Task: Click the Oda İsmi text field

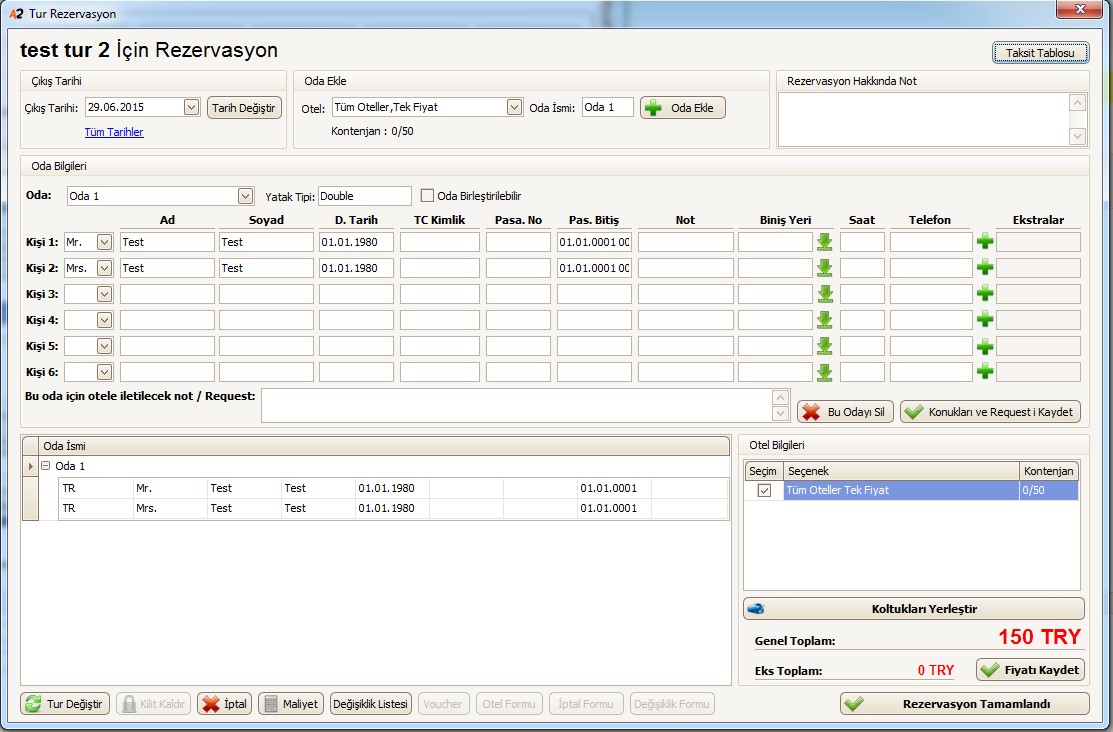Action: pyautogui.click(x=608, y=107)
